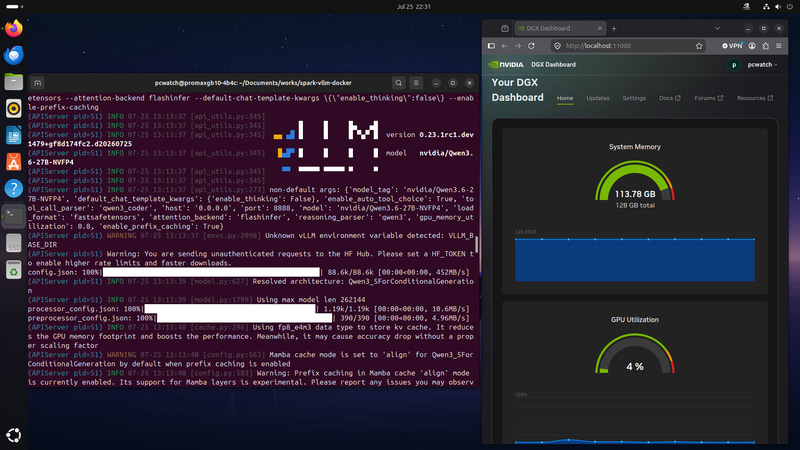Open the Files manager in the dock
The width and height of the screenshot is (800, 450).
(14, 82)
